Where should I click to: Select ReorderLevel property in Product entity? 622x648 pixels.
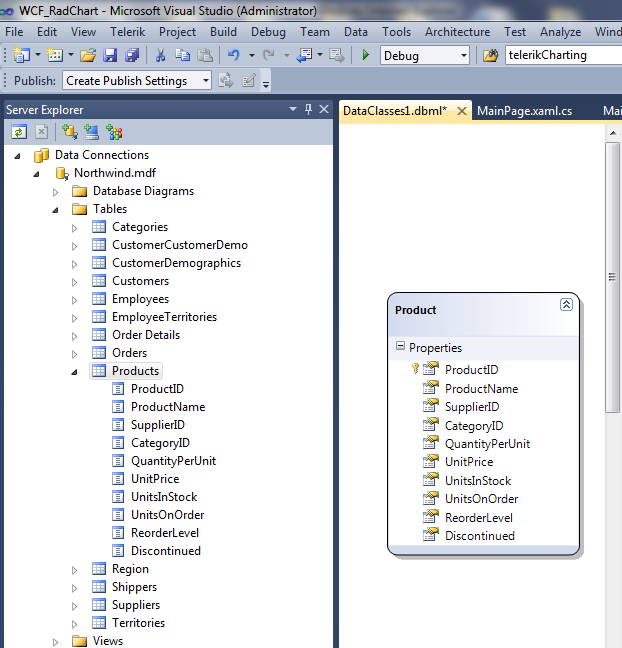point(479,517)
